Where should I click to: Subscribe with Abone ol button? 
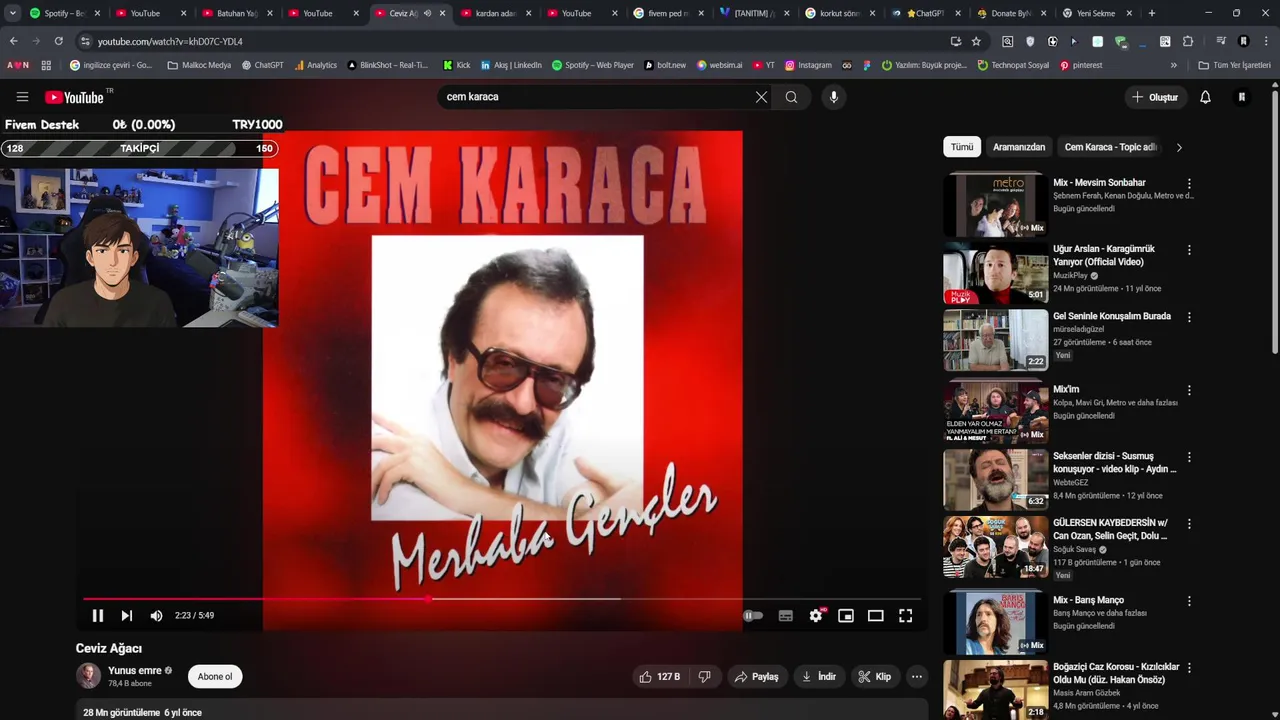[x=215, y=677]
